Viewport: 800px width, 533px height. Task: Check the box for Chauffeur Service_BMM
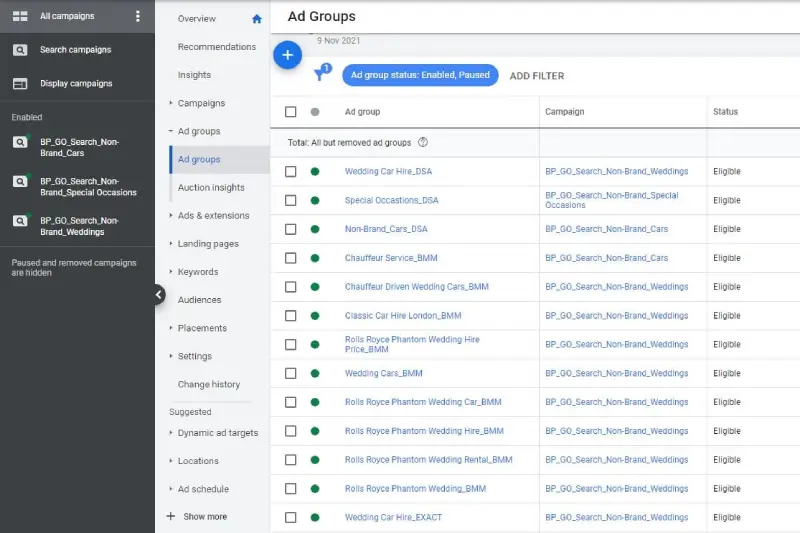pos(290,258)
